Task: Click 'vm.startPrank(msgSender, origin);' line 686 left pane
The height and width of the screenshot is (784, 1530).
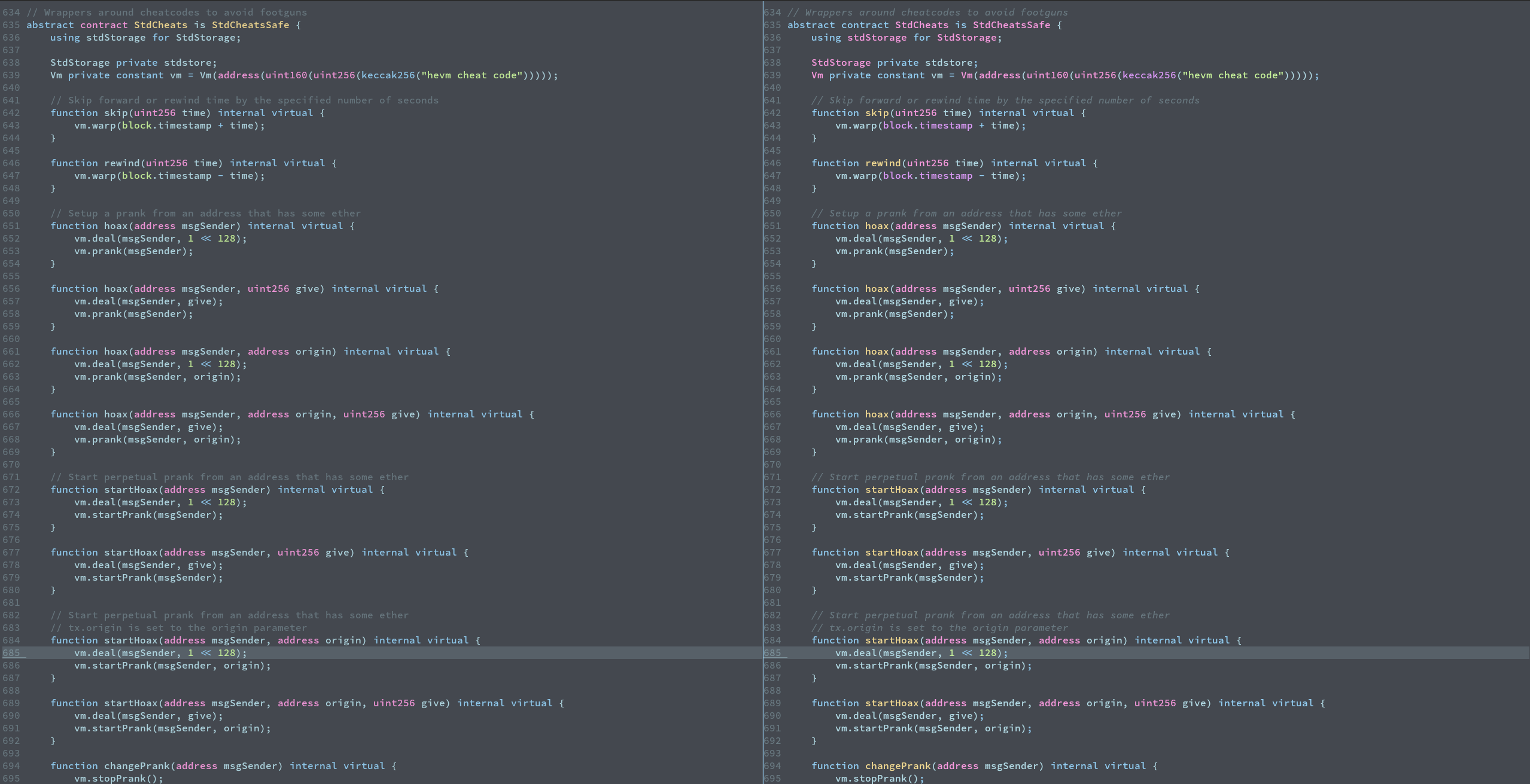Action: [x=172, y=666]
